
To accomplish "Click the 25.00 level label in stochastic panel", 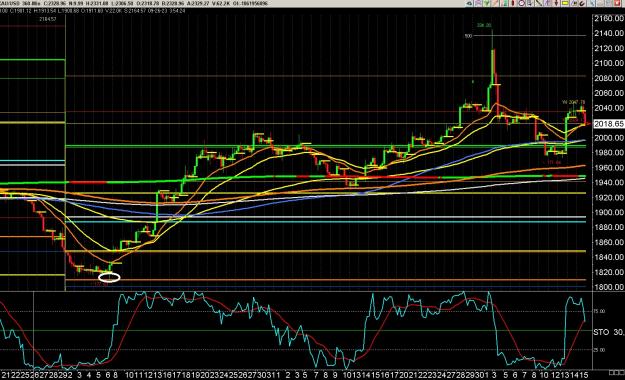I will pos(600,350).
